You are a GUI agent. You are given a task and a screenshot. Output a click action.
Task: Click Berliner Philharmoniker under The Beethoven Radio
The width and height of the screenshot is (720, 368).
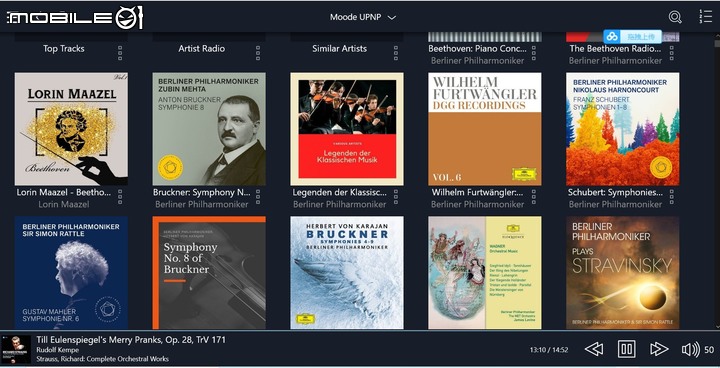click(615, 61)
